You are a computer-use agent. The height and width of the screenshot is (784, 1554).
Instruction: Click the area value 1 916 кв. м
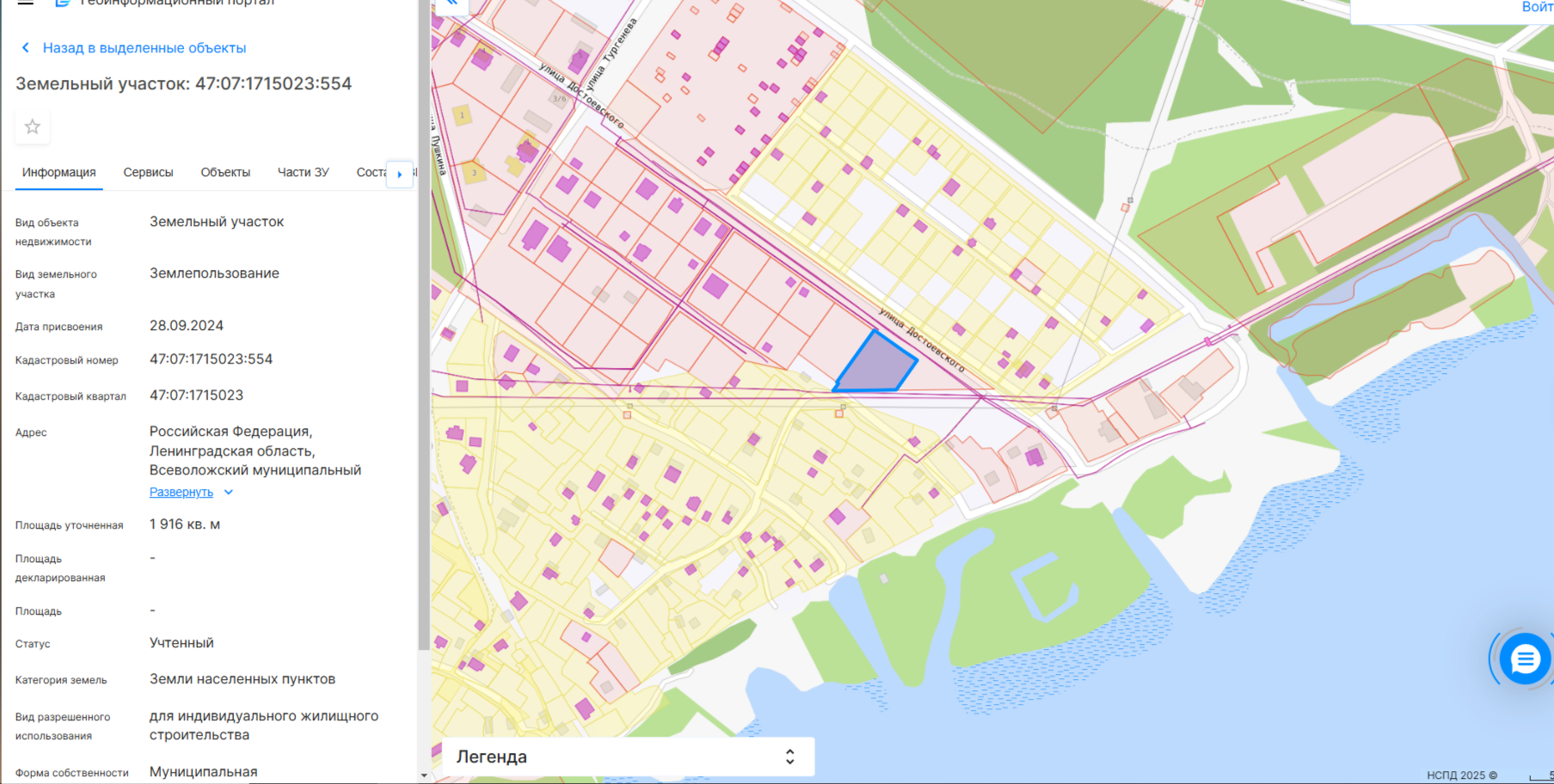click(x=185, y=524)
